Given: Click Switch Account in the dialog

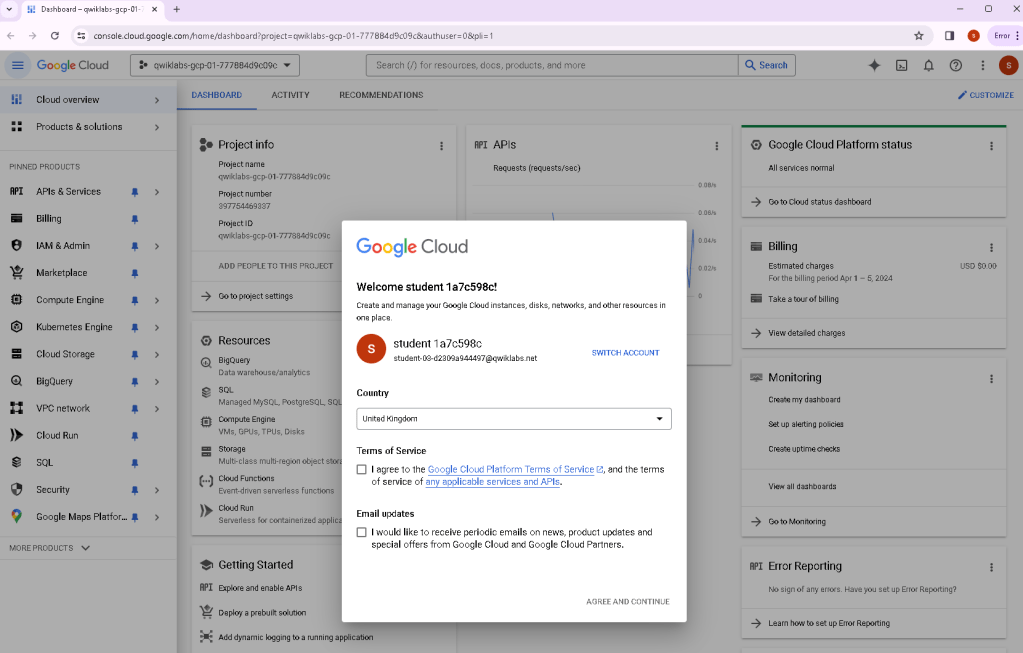Looking at the screenshot, I should (625, 353).
